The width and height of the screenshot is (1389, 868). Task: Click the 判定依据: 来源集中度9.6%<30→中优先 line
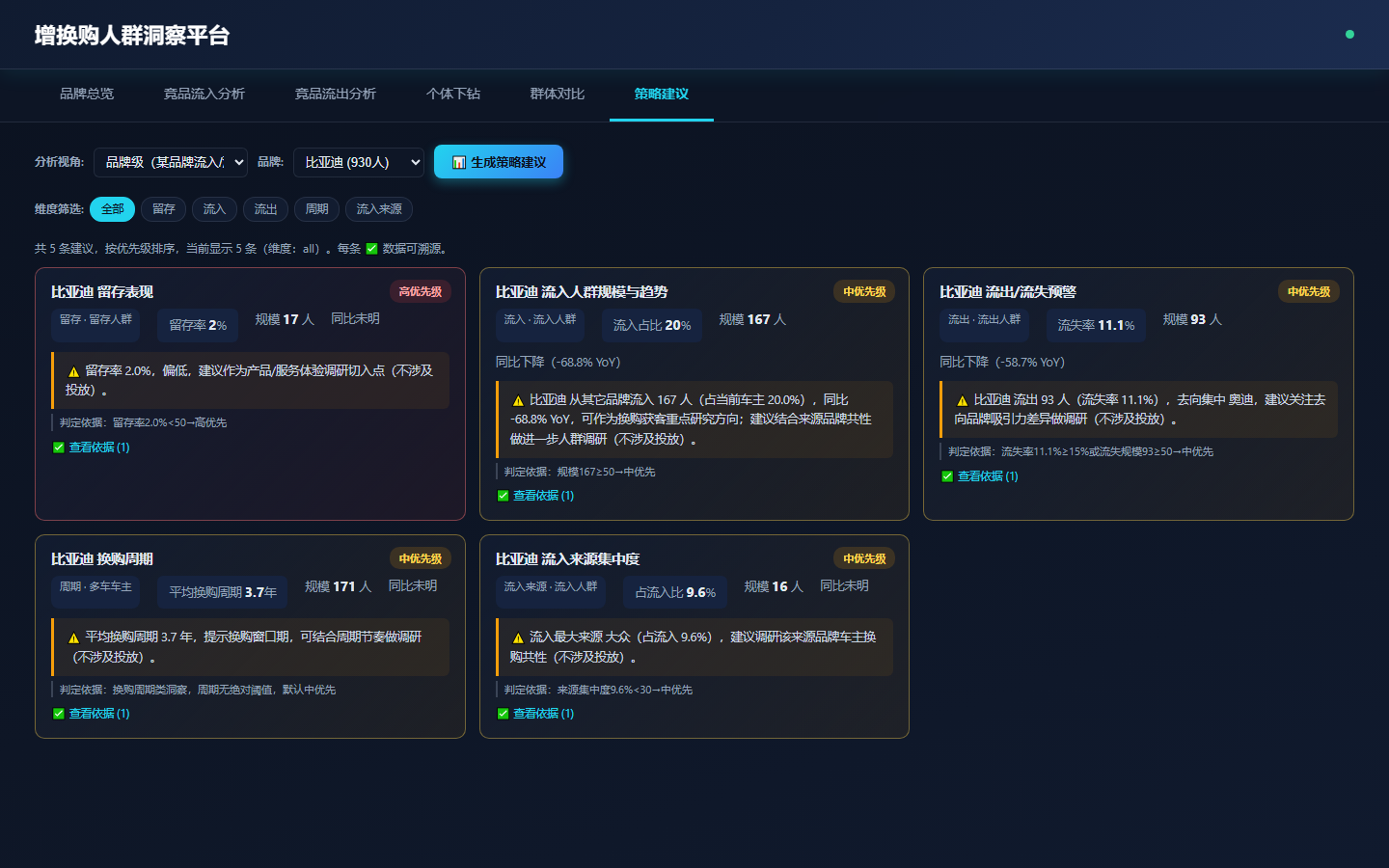(x=598, y=690)
